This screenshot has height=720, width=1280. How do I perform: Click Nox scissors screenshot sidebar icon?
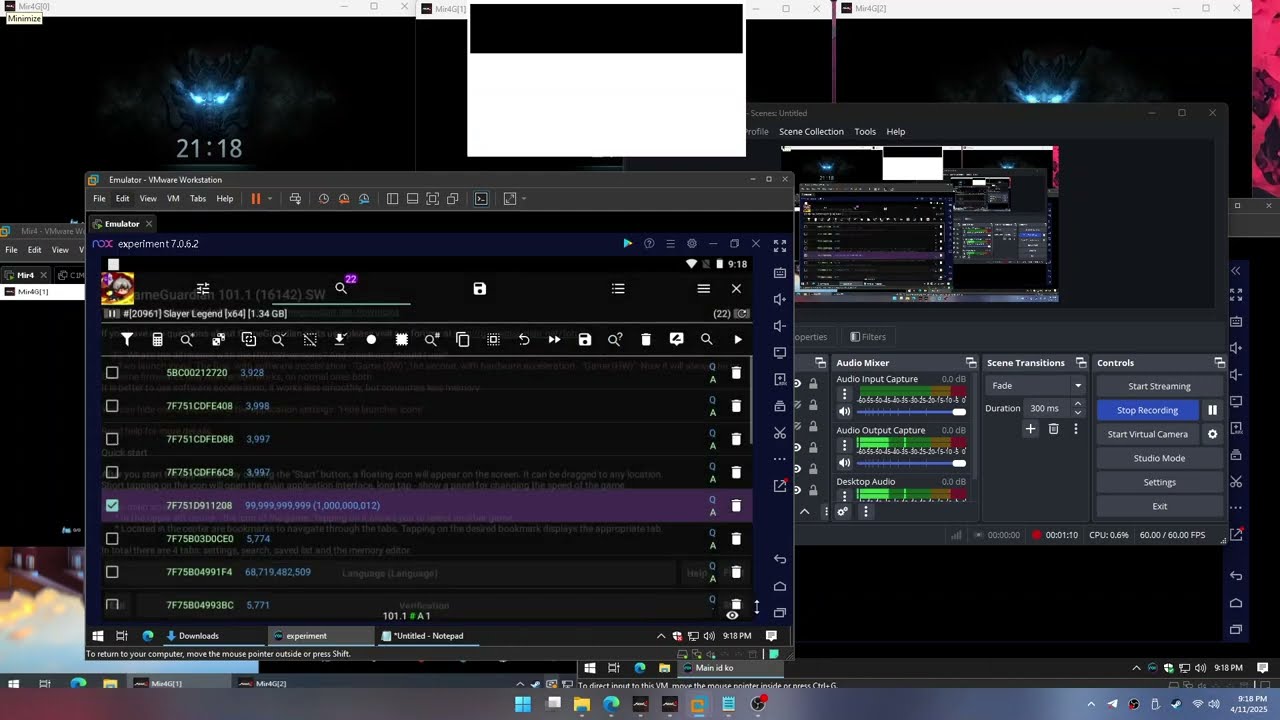[780, 433]
